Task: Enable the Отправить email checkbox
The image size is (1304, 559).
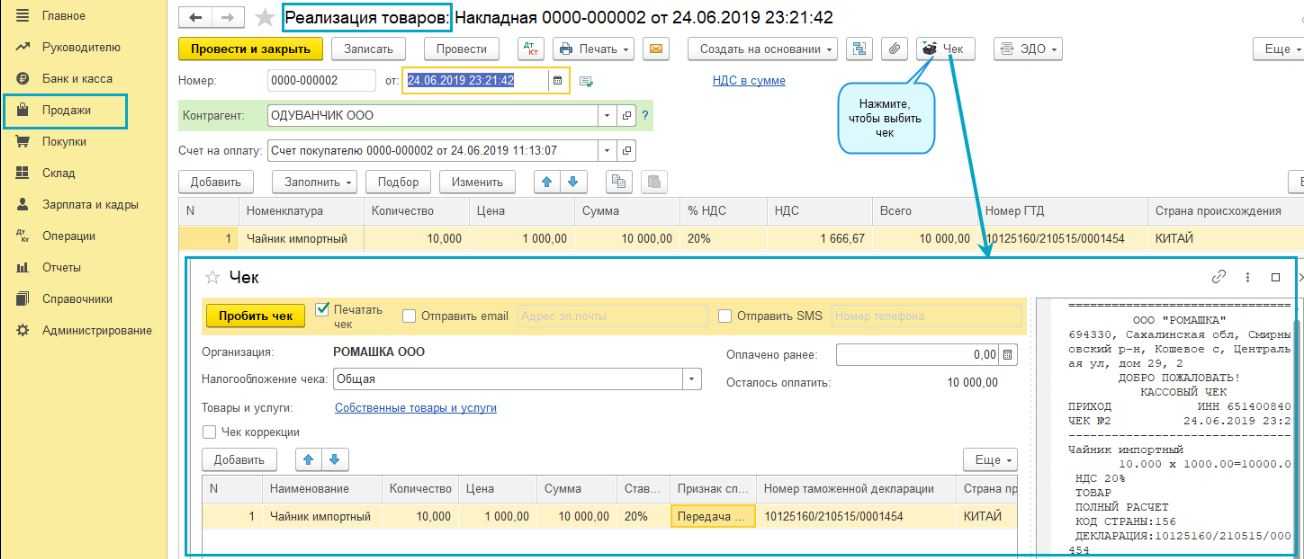Action: click(409, 316)
